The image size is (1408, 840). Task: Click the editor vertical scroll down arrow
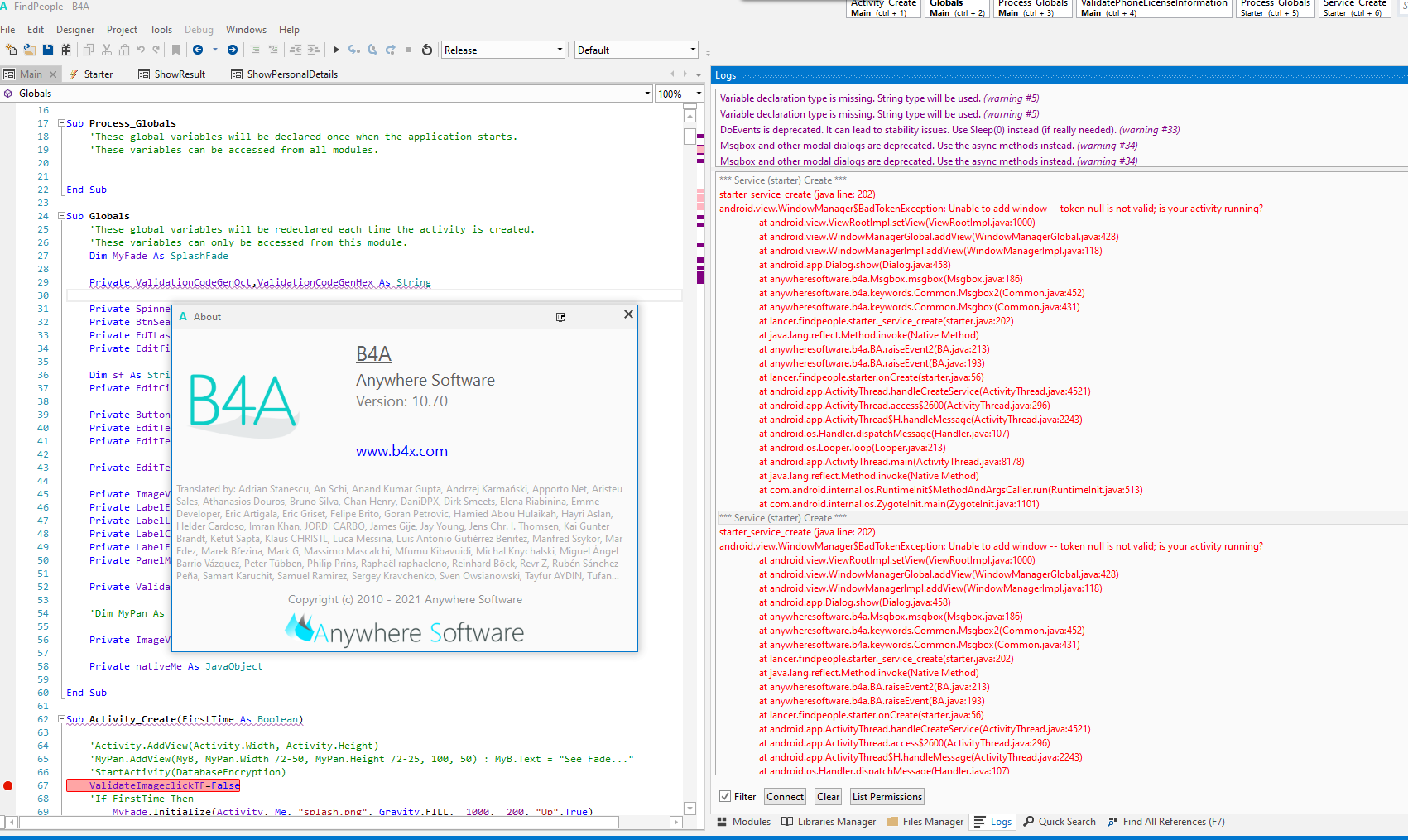pos(690,809)
